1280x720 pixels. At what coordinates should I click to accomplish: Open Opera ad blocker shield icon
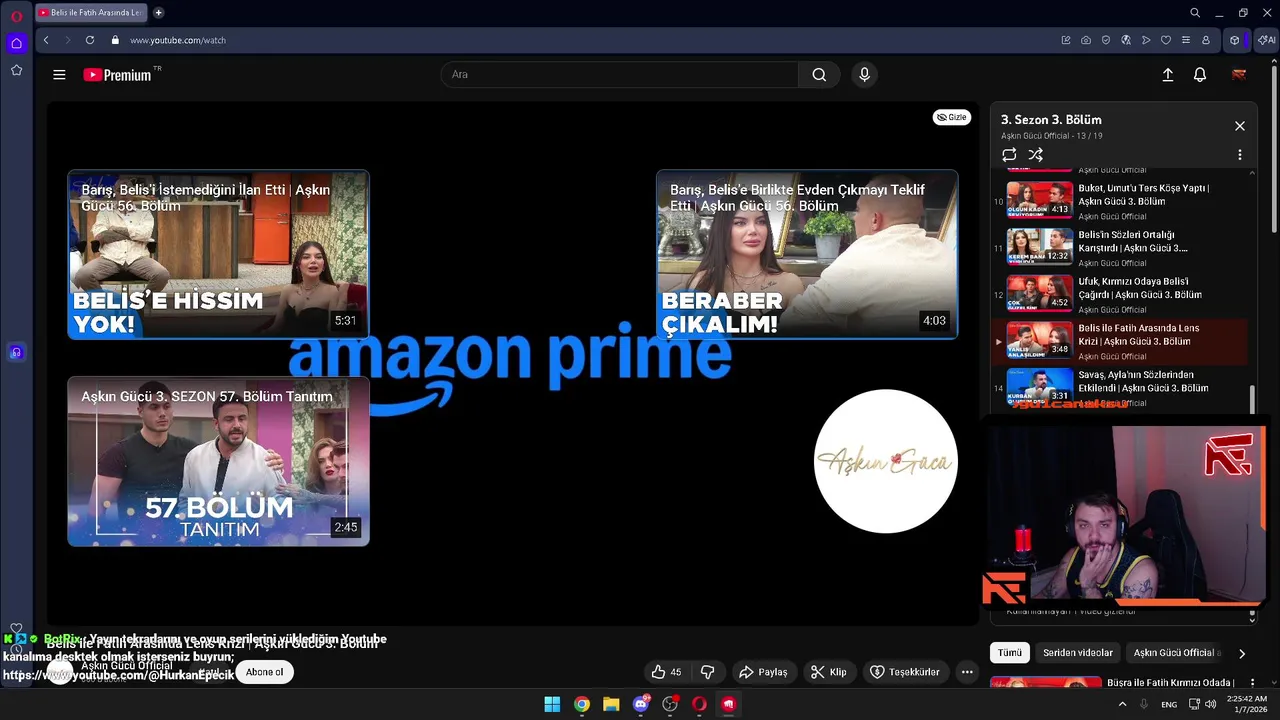coord(1106,40)
